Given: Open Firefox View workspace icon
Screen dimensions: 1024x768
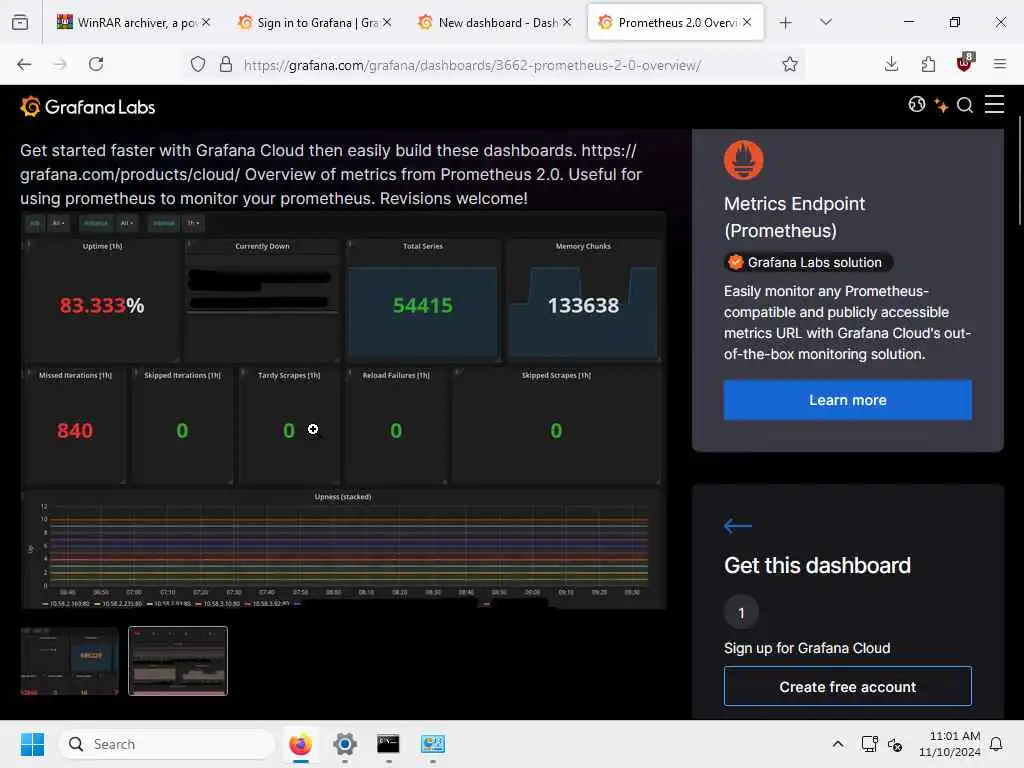Looking at the screenshot, I should coord(20,22).
